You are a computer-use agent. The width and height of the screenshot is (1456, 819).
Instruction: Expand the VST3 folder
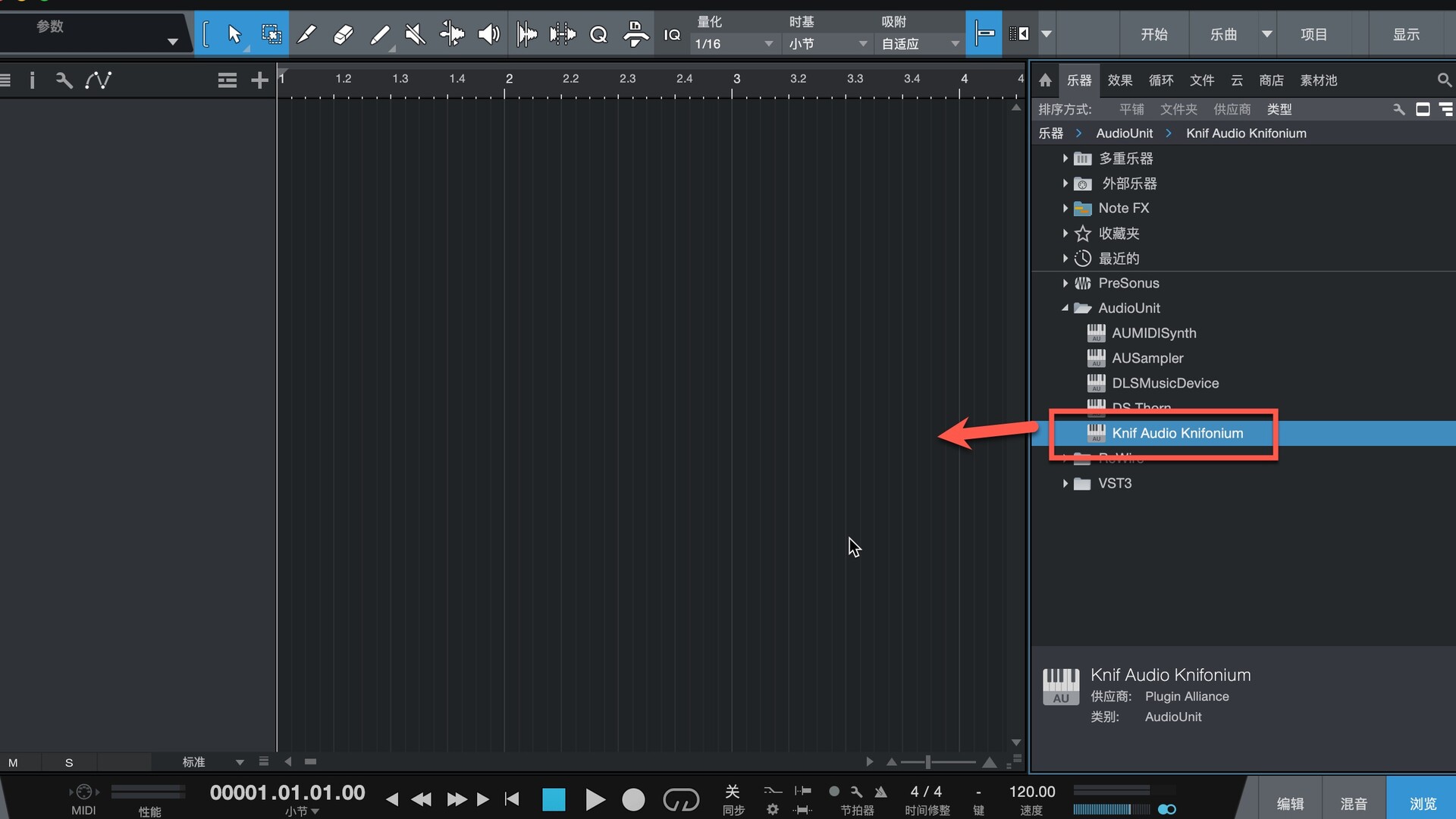(1065, 484)
